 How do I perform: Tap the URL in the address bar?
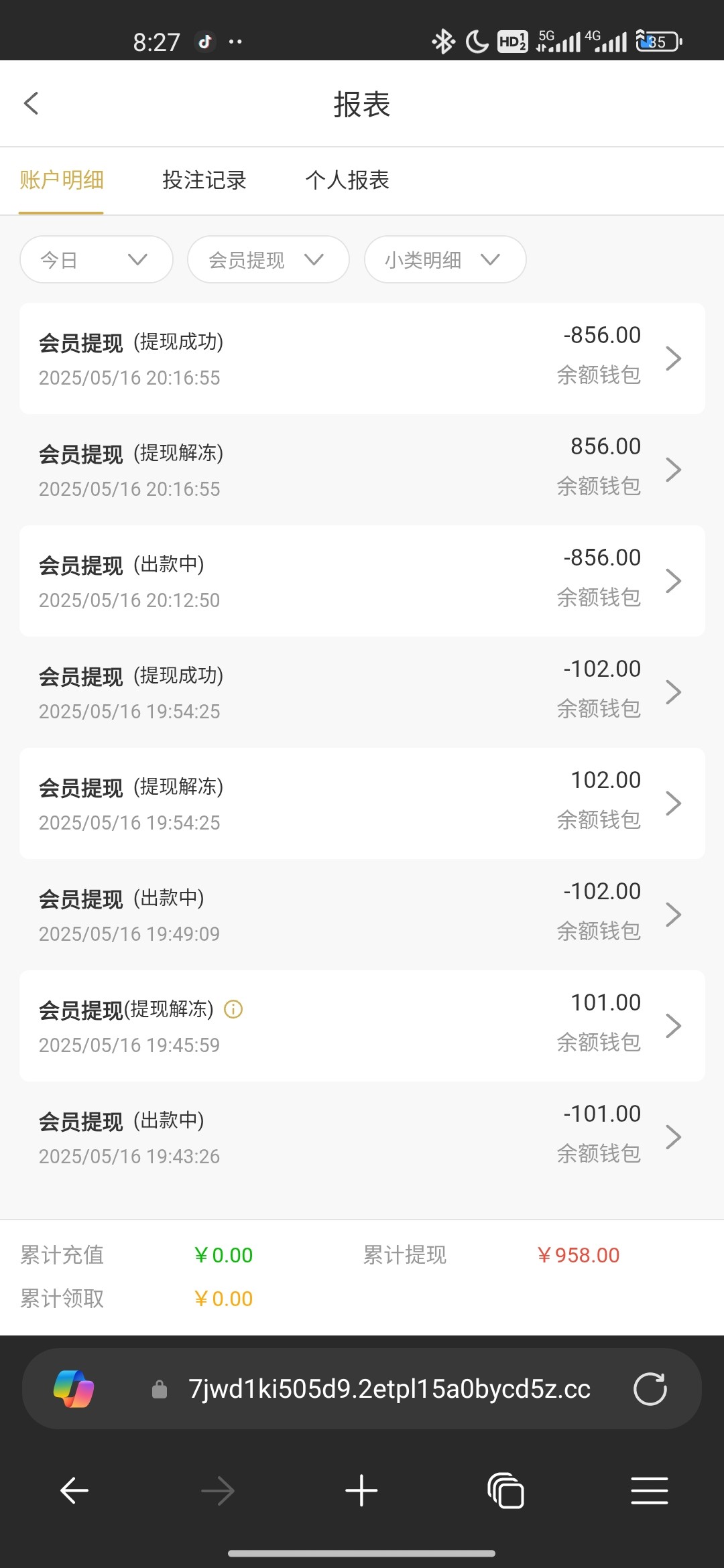tap(389, 1389)
